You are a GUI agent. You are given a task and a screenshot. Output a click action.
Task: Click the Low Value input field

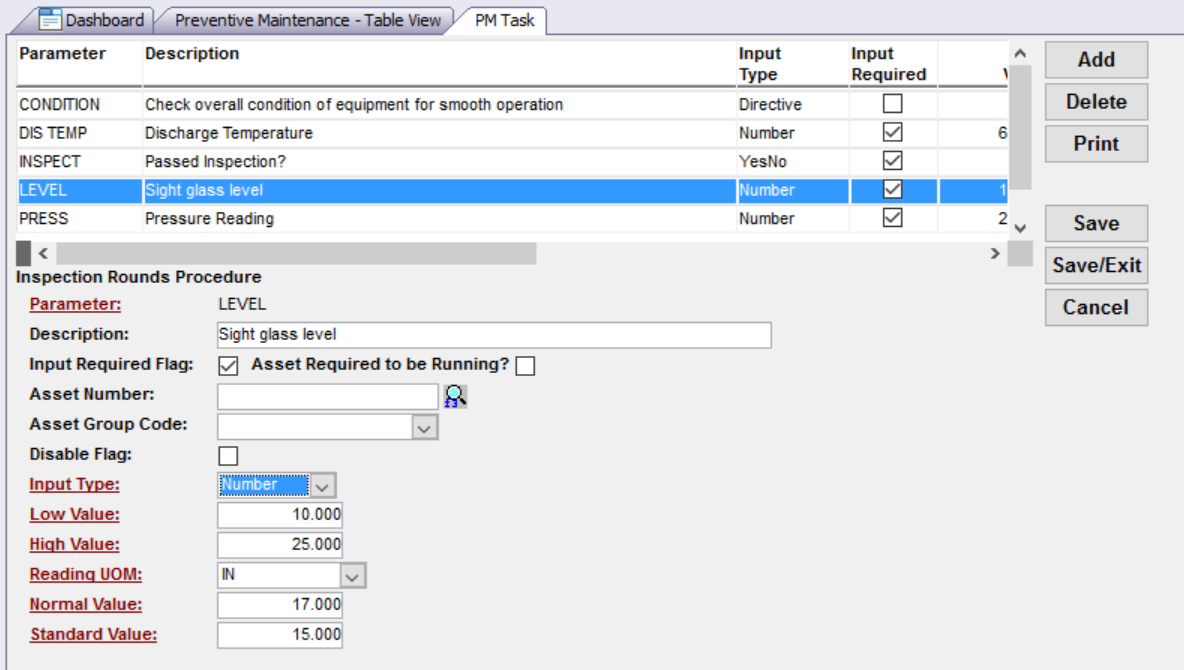(x=280, y=515)
